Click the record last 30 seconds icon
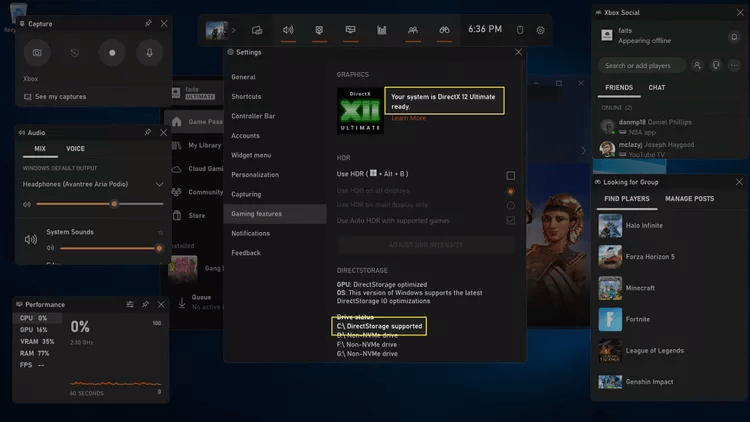The height and width of the screenshot is (422, 750). [x=75, y=53]
